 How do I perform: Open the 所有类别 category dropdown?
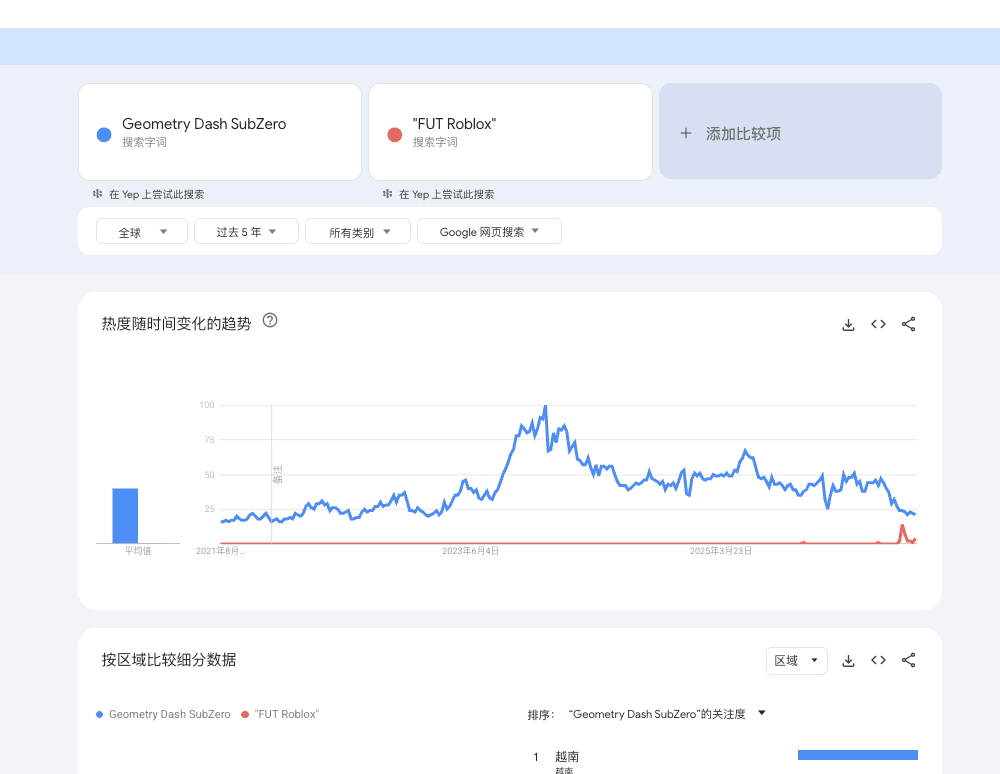(x=358, y=231)
